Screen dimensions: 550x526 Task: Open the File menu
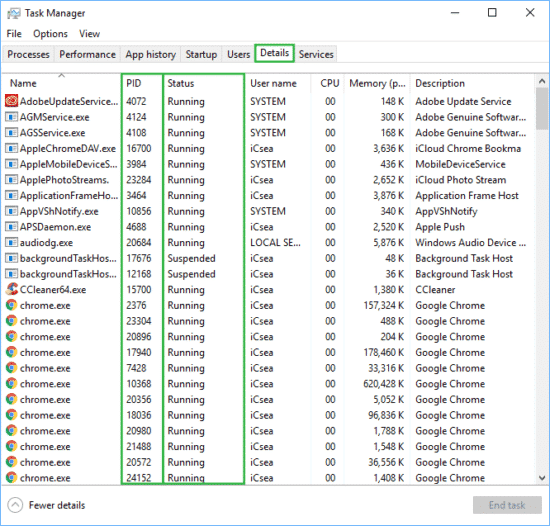coord(14,34)
